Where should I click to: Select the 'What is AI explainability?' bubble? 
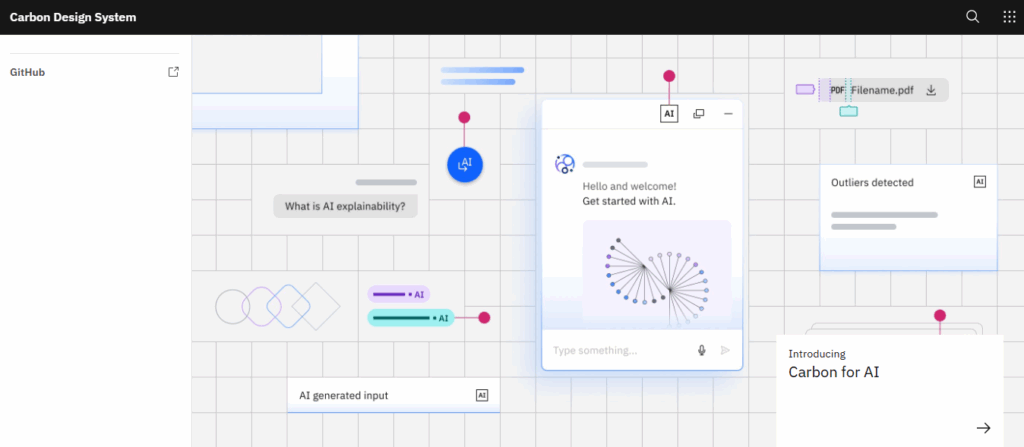point(345,207)
